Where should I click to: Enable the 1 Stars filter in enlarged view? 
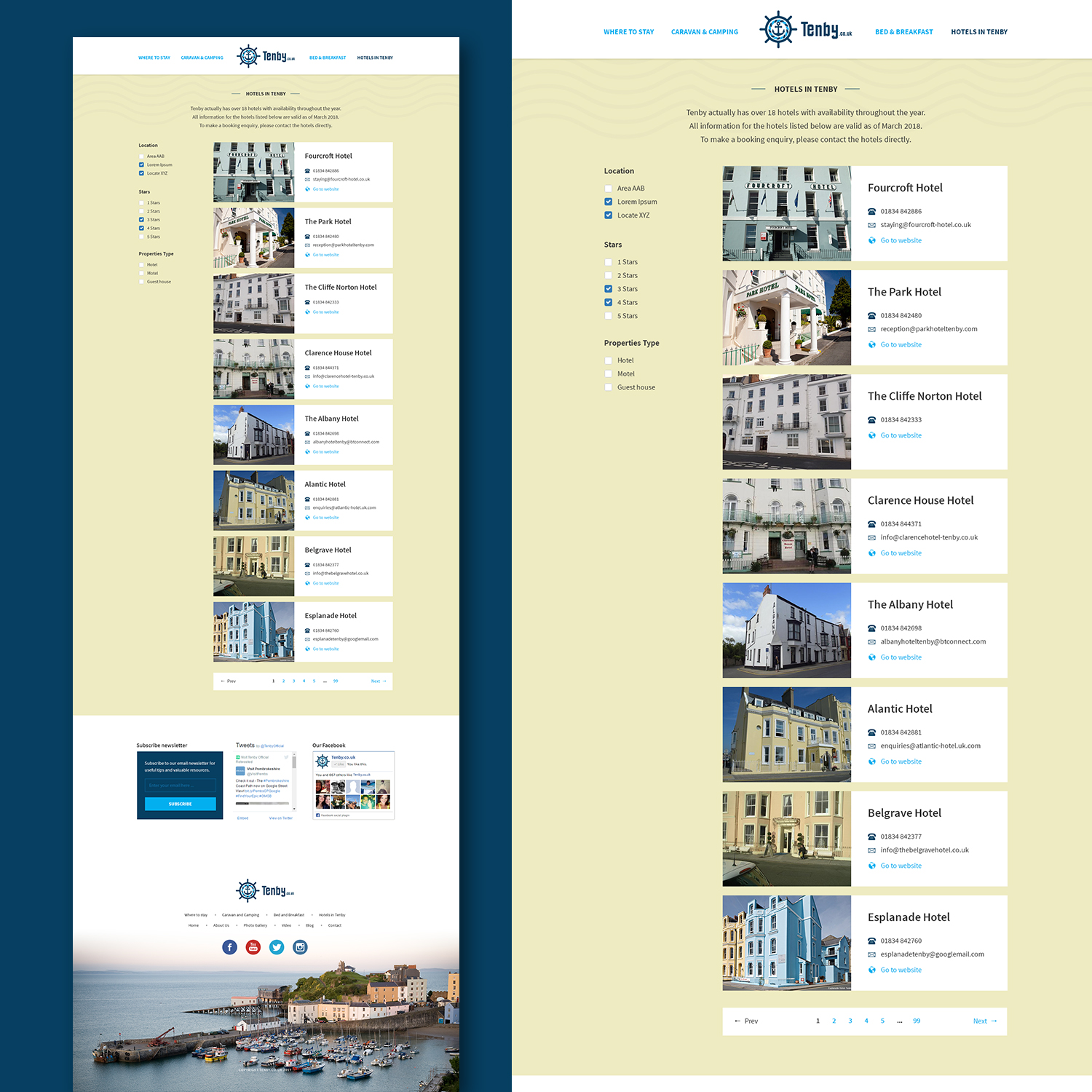pyautogui.click(x=609, y=262)
